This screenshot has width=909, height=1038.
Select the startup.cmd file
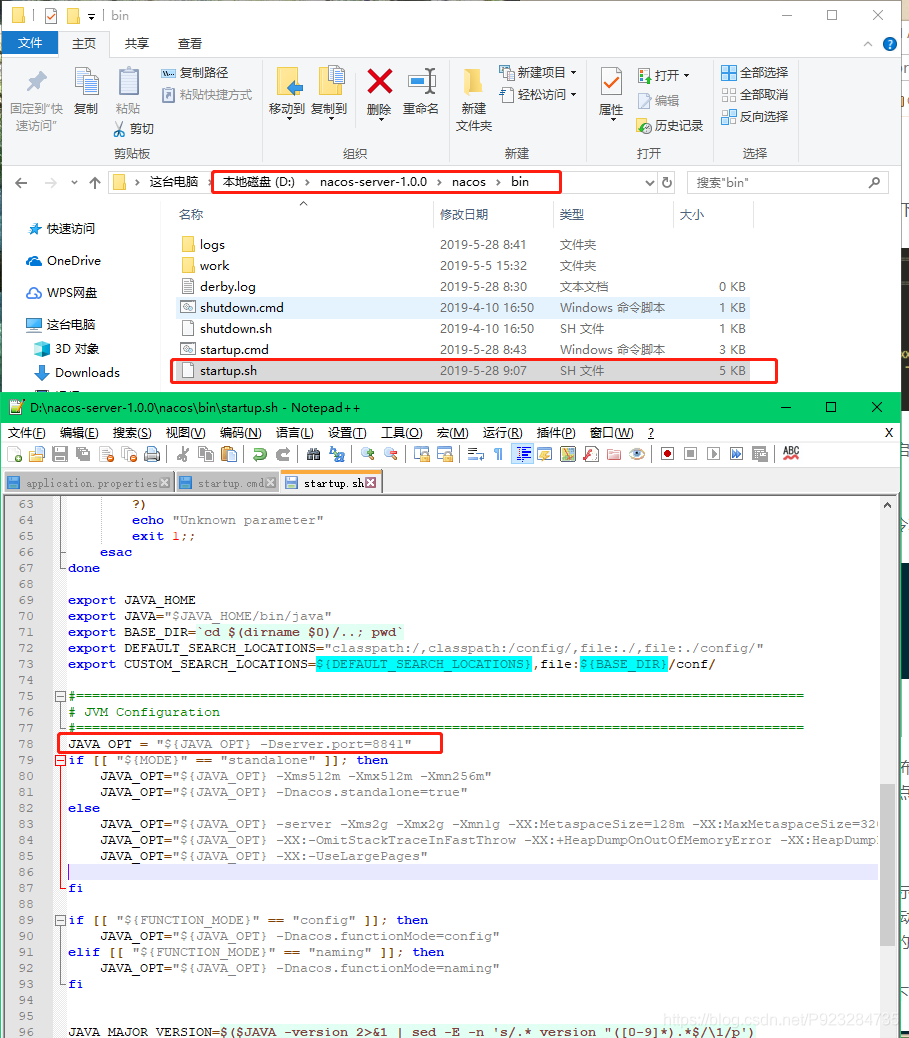pyautogui.click(x=234, y=350)
